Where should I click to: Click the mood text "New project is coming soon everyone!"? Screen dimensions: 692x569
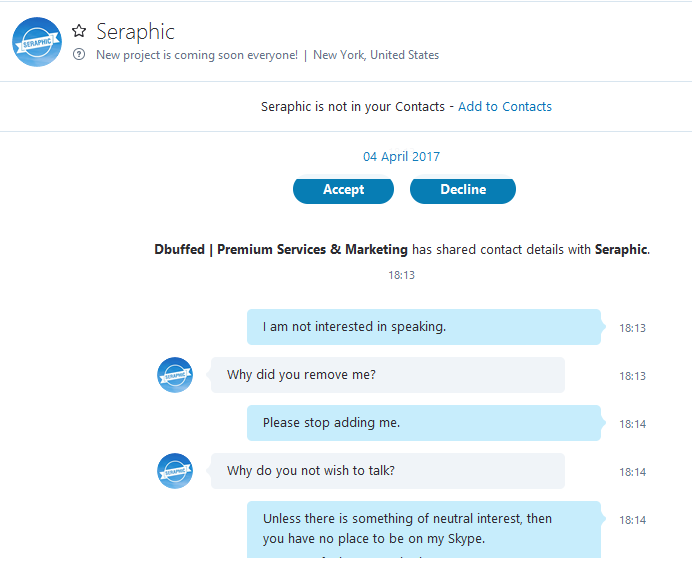(x=197, y=55)
